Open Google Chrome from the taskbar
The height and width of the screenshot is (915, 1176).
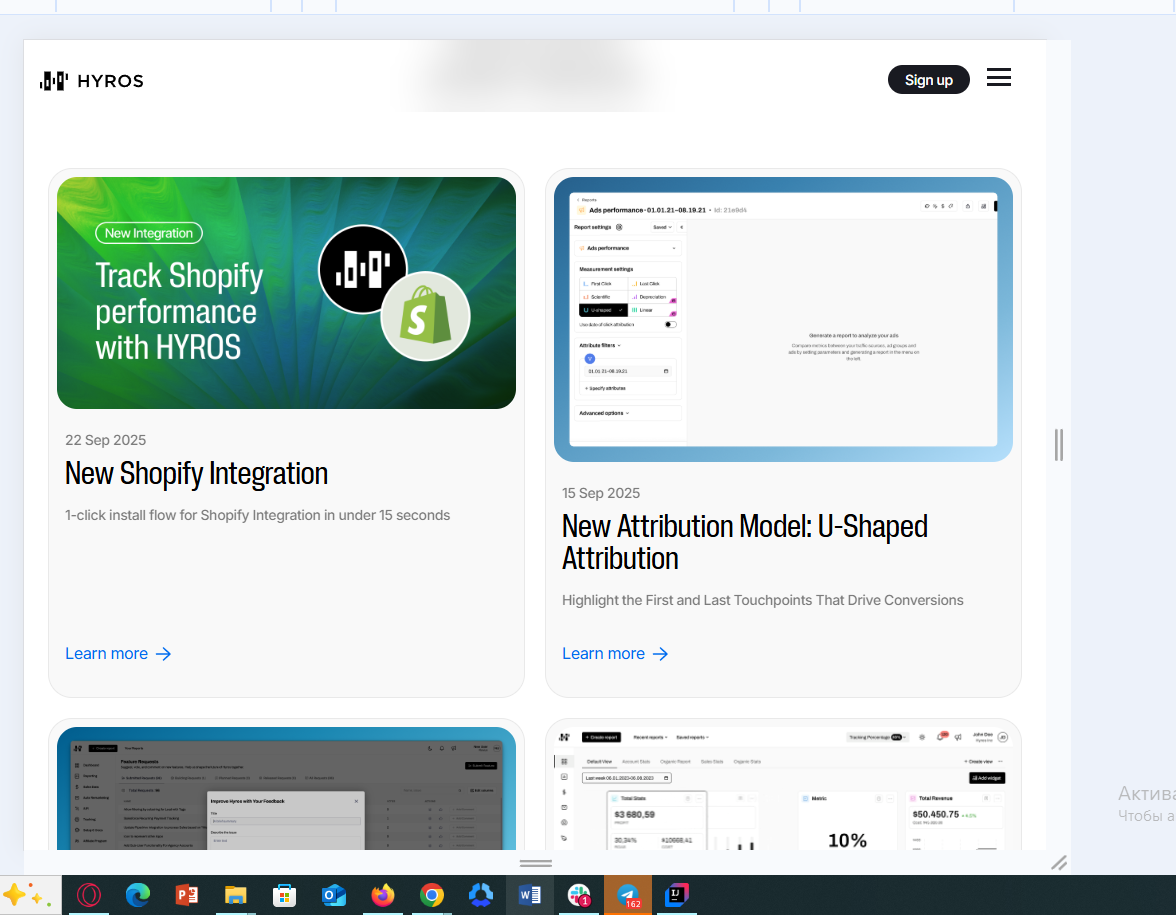[431, 895]
